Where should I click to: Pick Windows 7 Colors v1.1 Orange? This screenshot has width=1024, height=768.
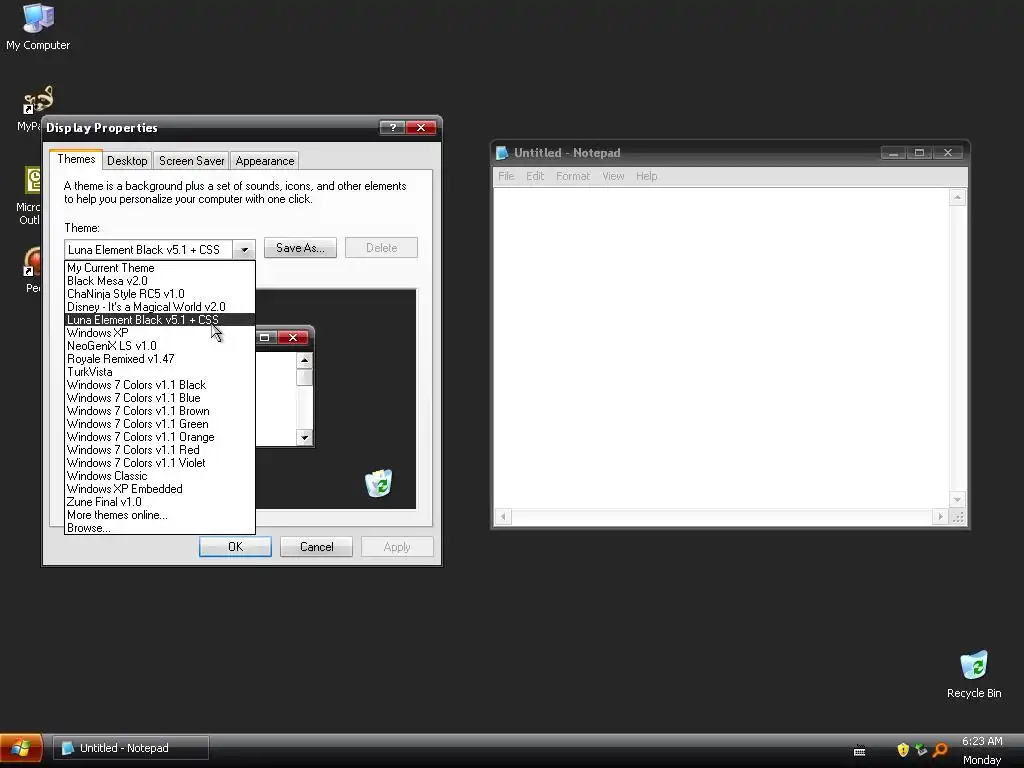159,438
